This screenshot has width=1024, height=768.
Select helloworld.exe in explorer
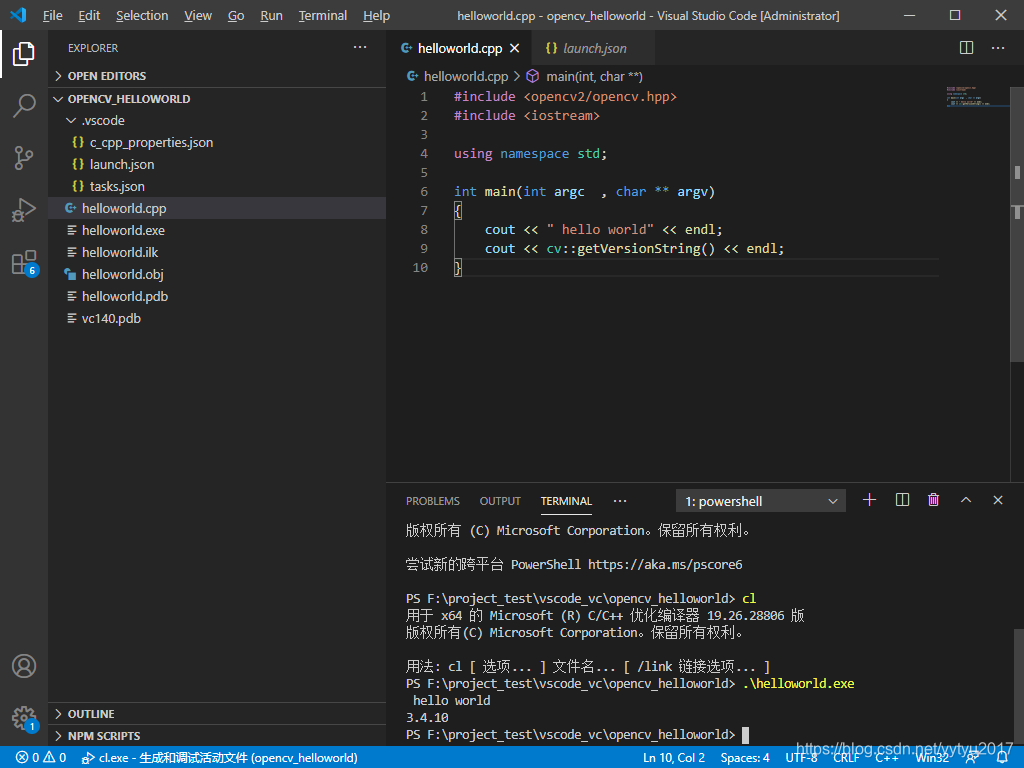[217, 231]
